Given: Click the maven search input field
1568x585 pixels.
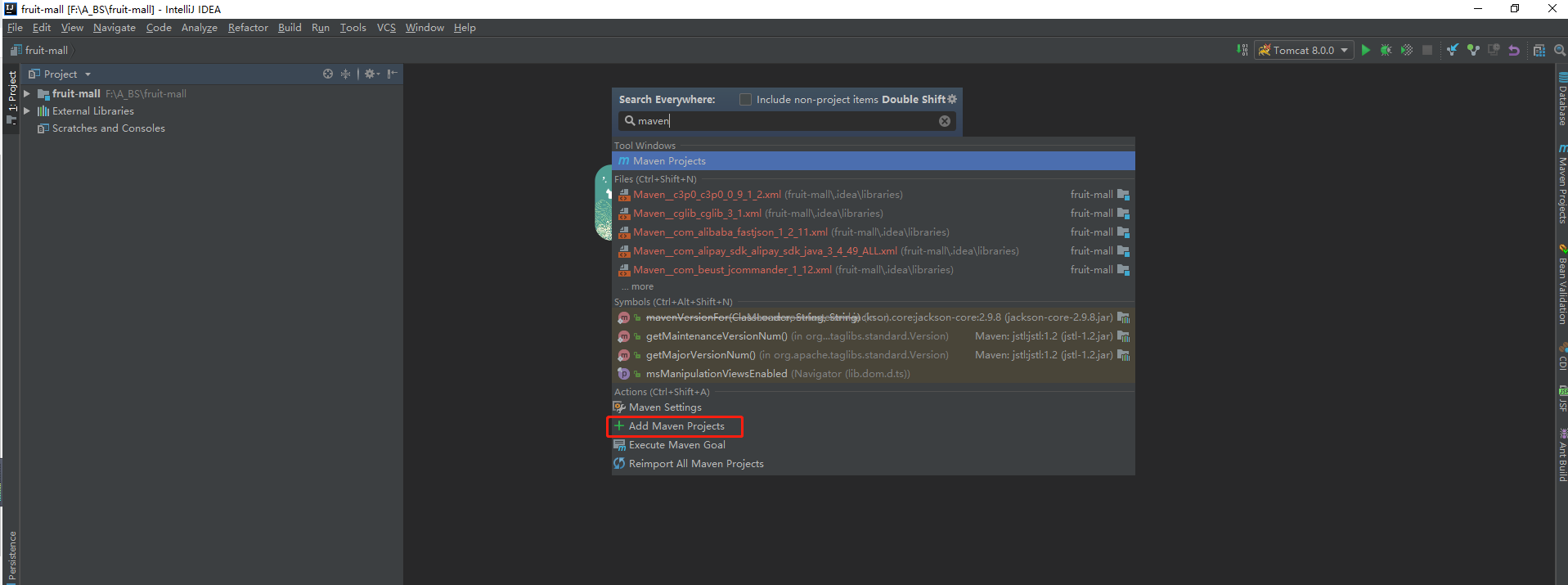Looking at the screenshot, I should (x=785, y=121).
